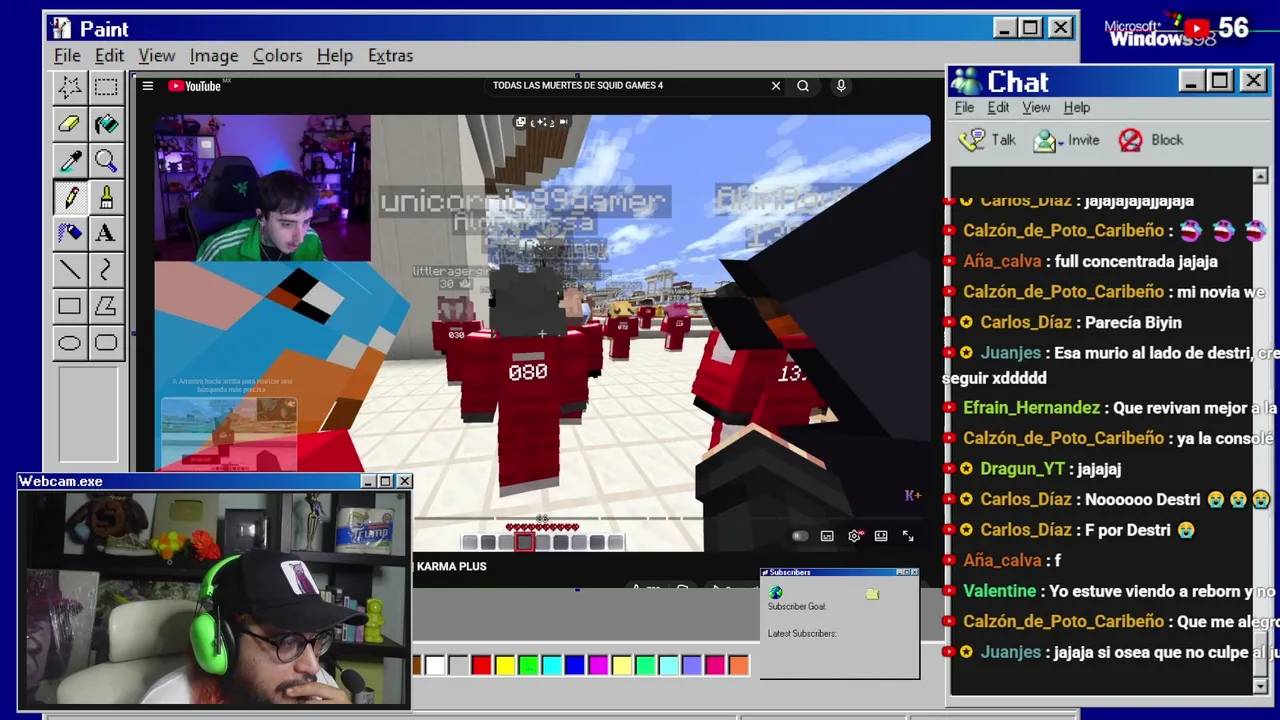Pick the orange color swatch

pos(738,665)
